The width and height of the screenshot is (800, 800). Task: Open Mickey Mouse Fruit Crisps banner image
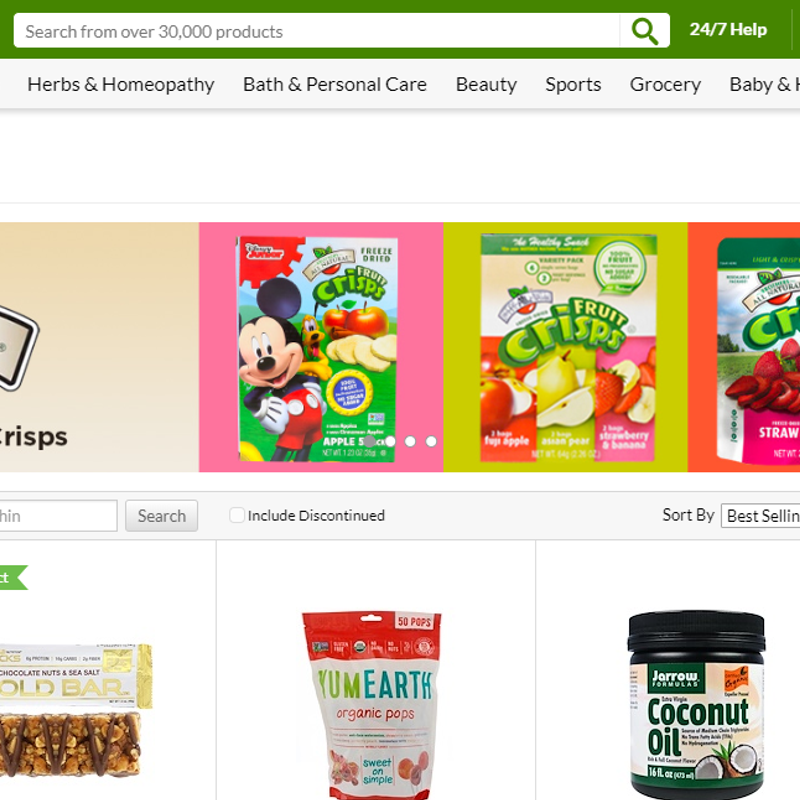pos(321,347)
